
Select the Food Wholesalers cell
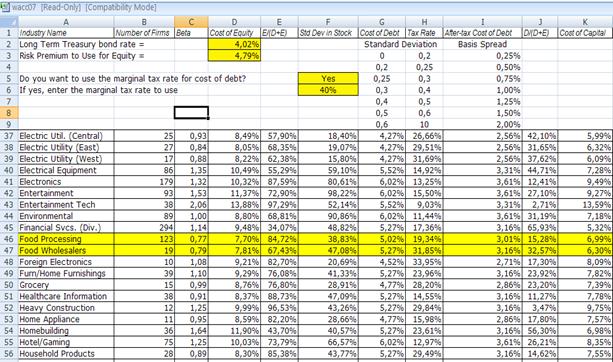click(66, 251)
